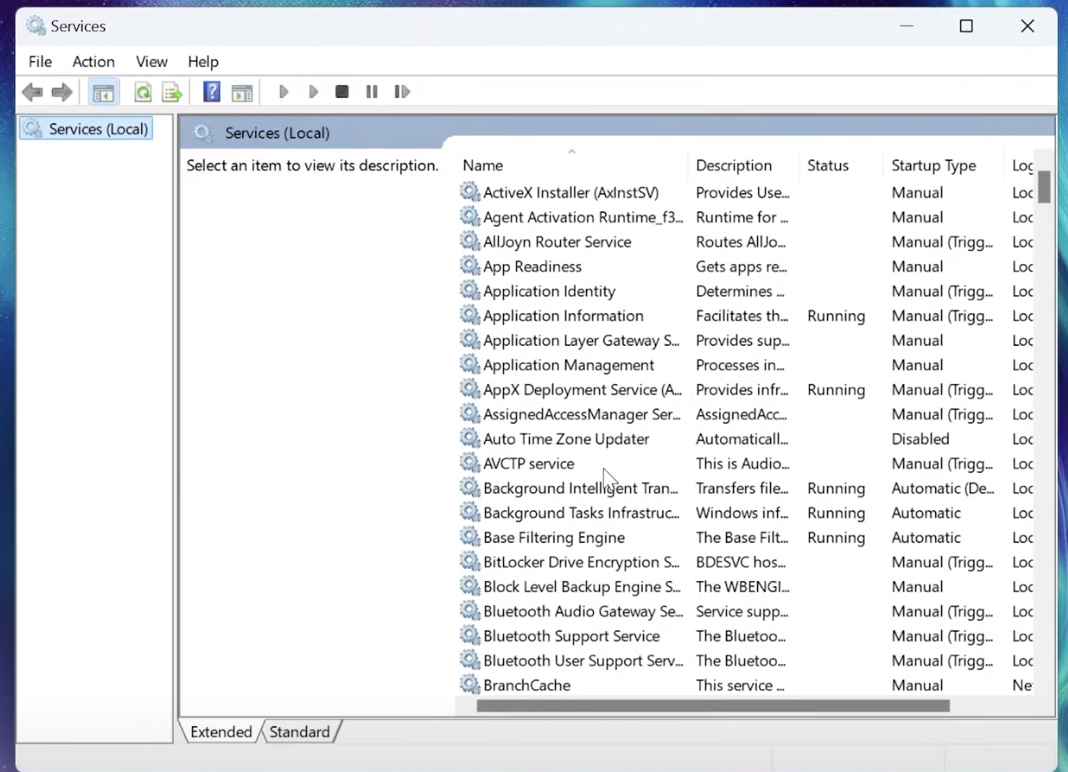Open Help via the blue question mark icon

[212, 91]
